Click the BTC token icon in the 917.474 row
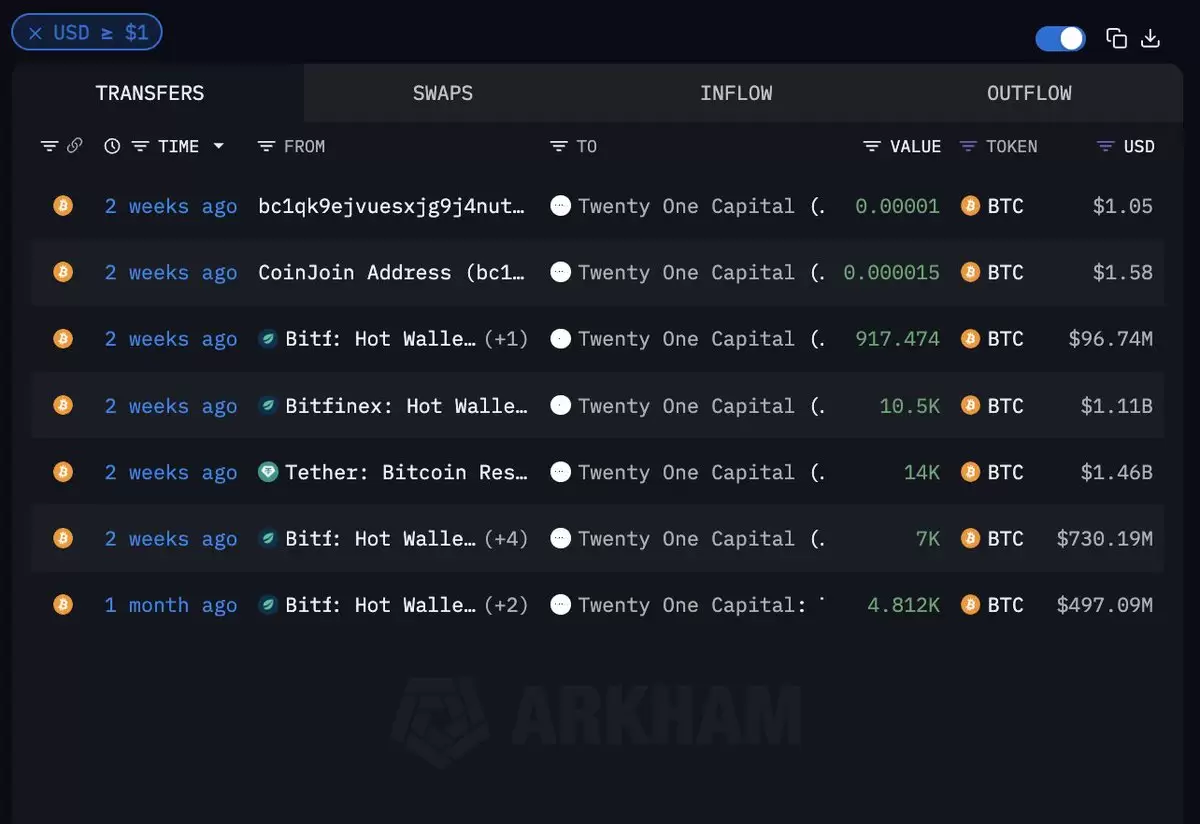1200x824 pixels. point(969,339)
